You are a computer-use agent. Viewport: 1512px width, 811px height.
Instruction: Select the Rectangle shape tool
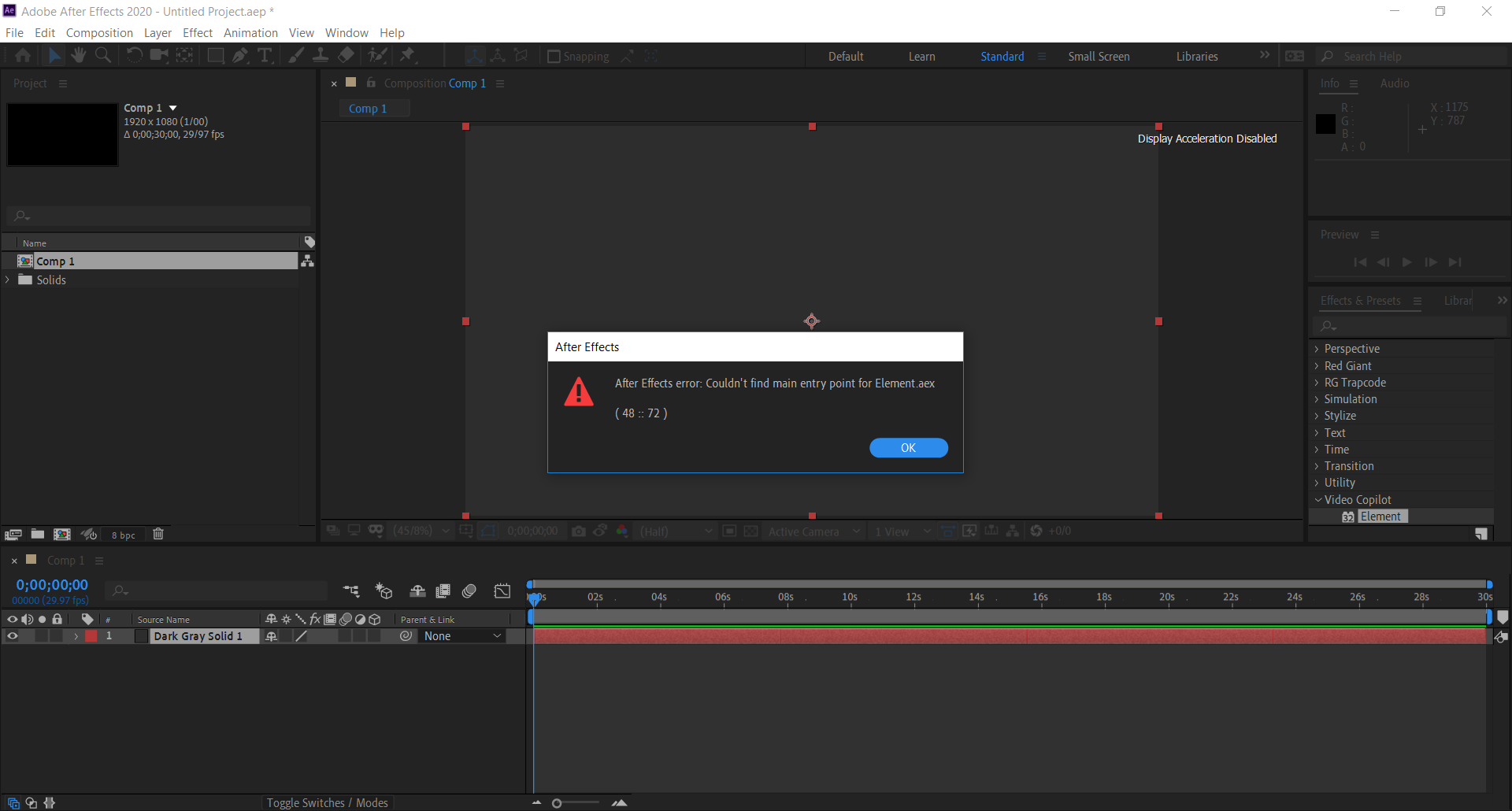point(215,55)
